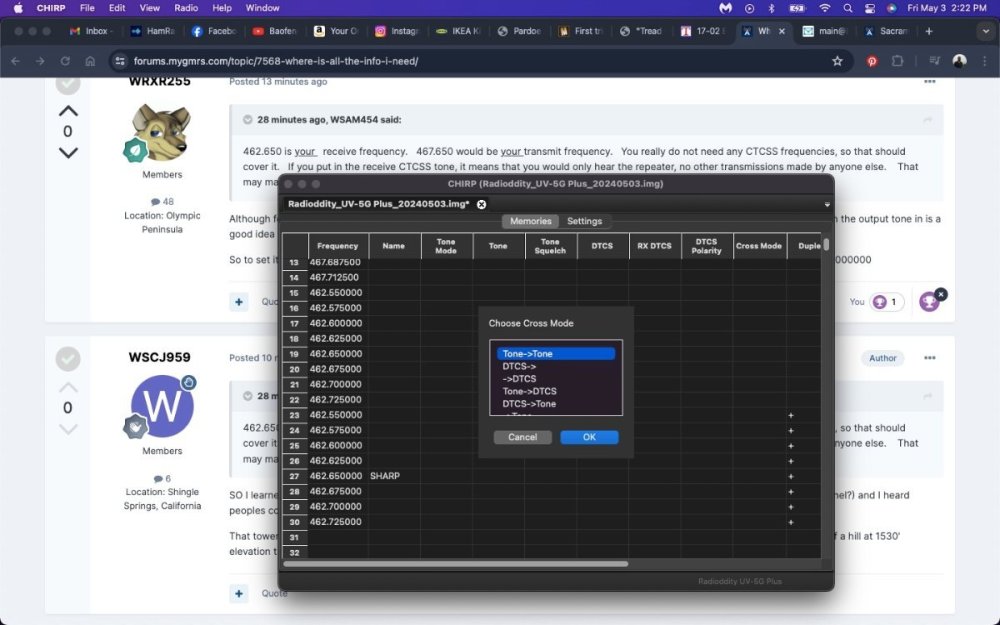
Task: Choose DTCS->Tone cross mode option
Action: coord(529,404)
